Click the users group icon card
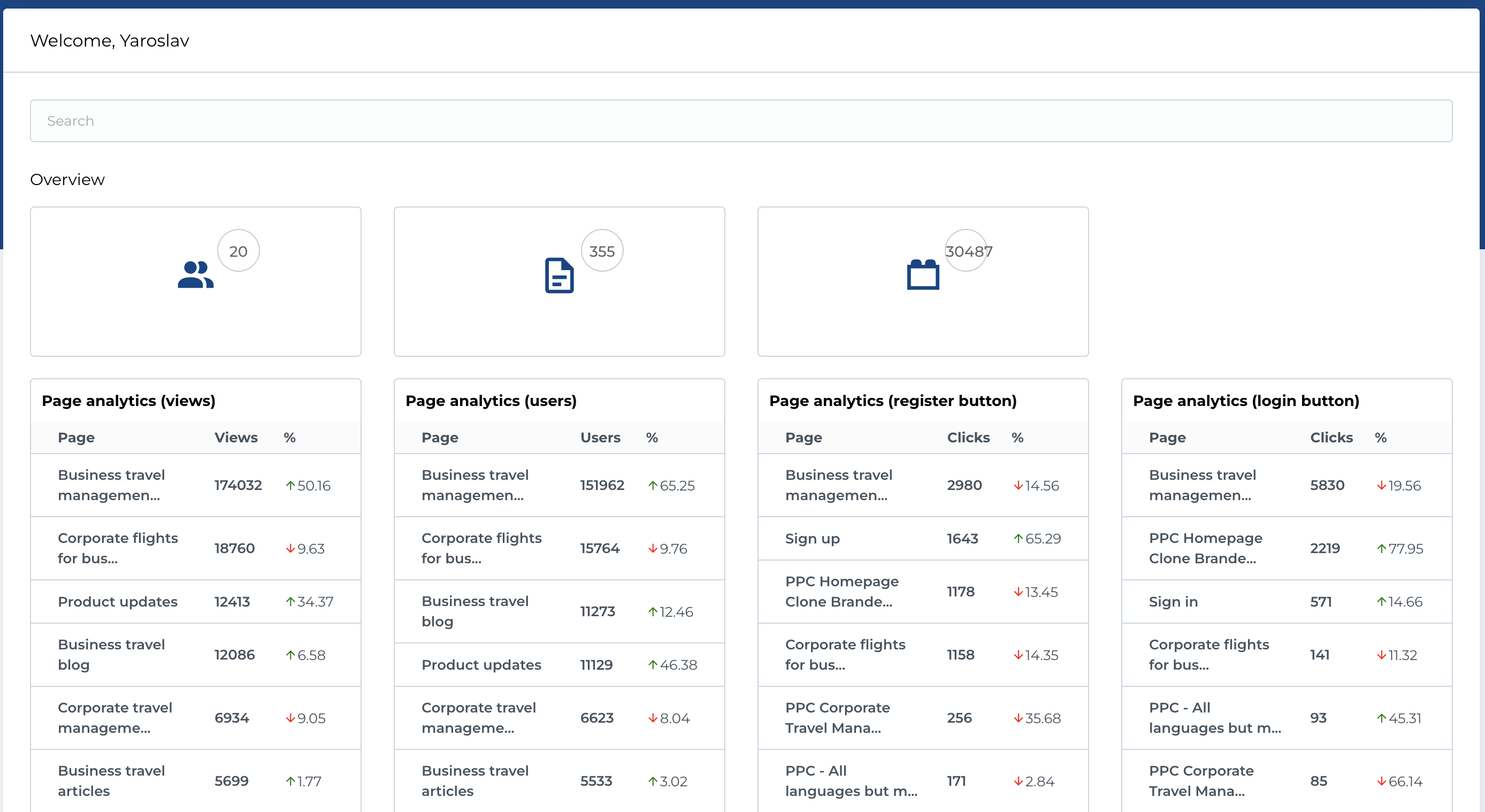 [195, 275]
